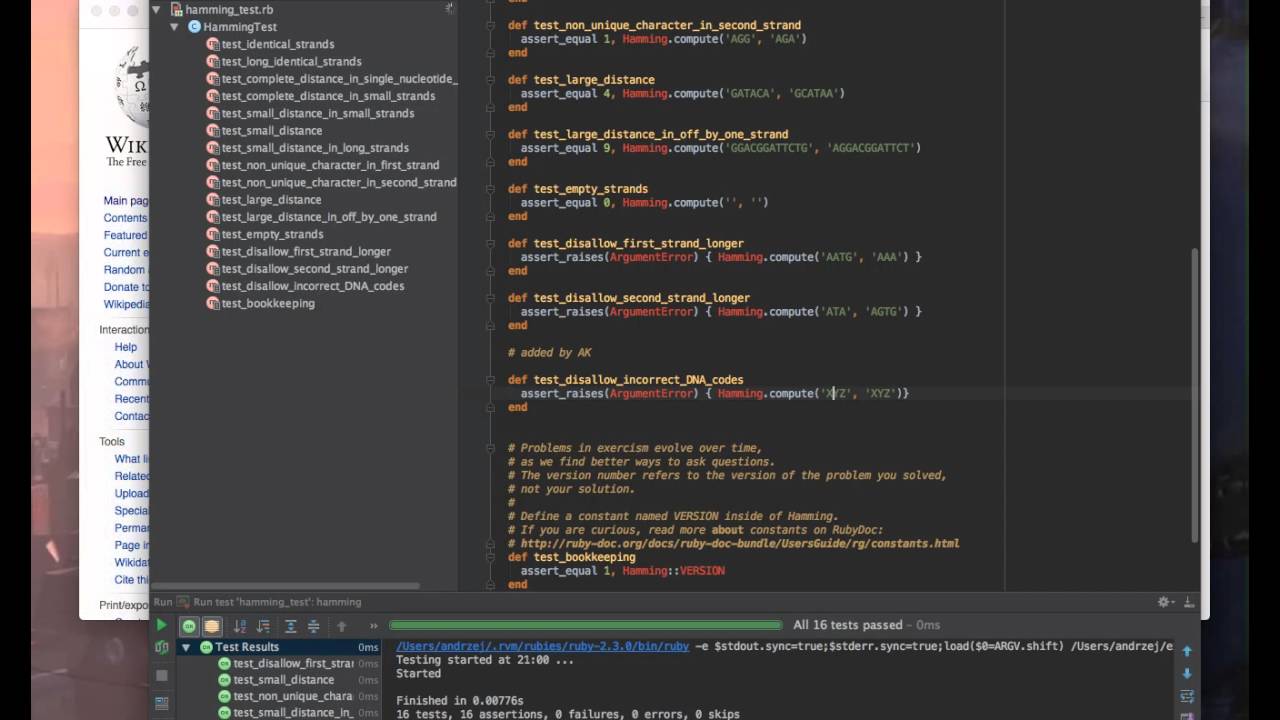
Task: Hide the Run tool window
Action: 1188,602
